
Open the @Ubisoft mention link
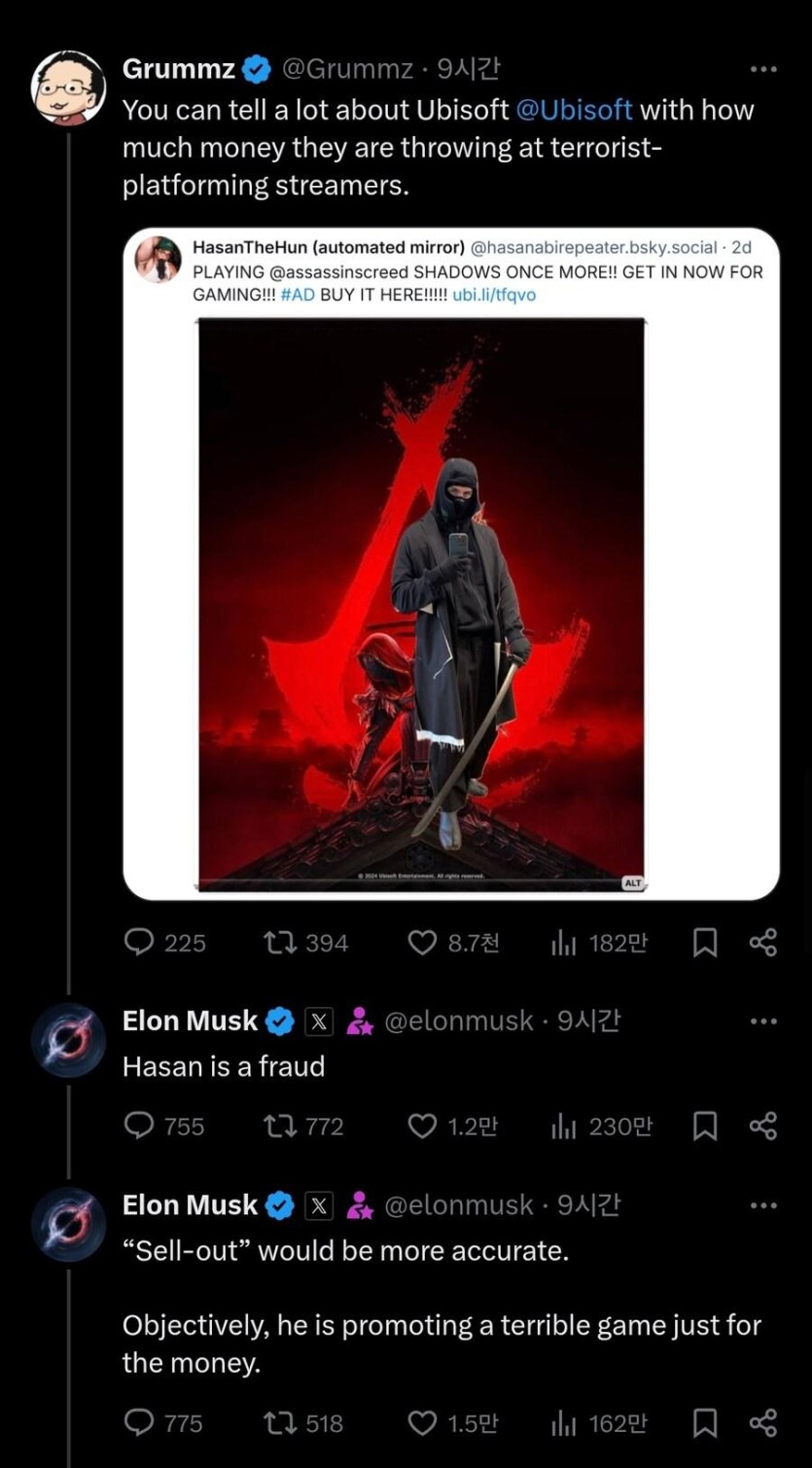(574, 110)
